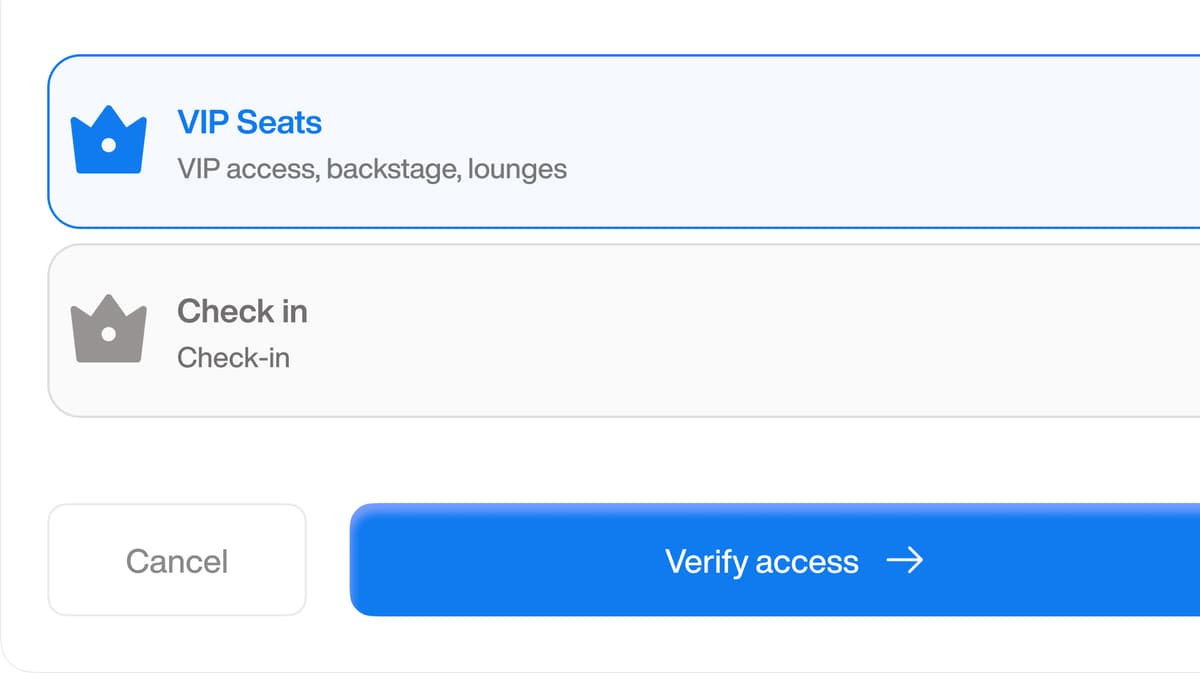This screenshot has width=1200, height=673.
Task: Click the bold Check in heading text
Action: (x=242, y=312)
